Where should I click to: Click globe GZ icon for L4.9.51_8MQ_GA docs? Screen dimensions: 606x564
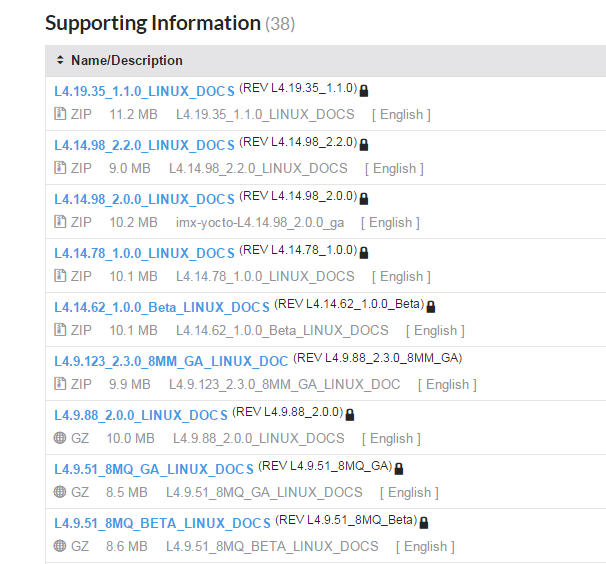[60, 492]
